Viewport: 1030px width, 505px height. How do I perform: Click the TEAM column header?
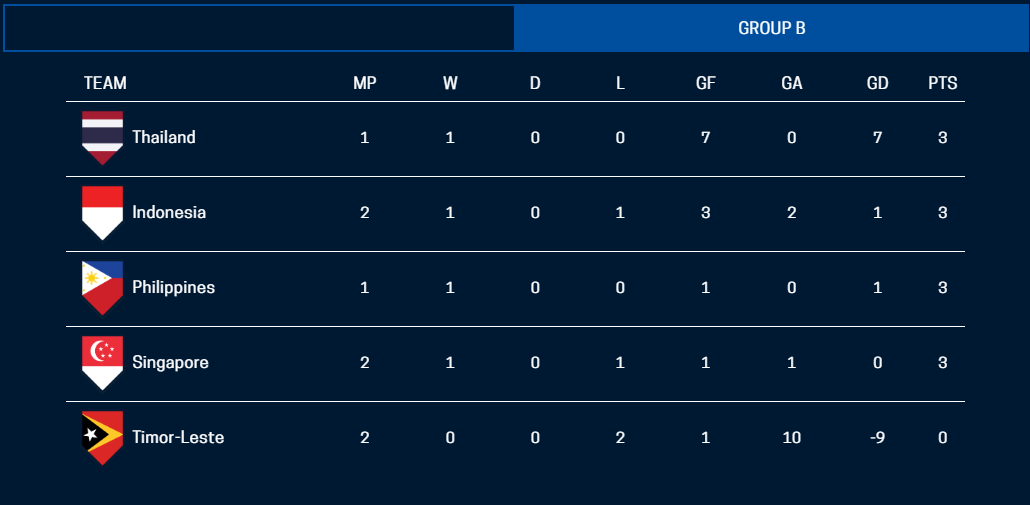(105, 83)
